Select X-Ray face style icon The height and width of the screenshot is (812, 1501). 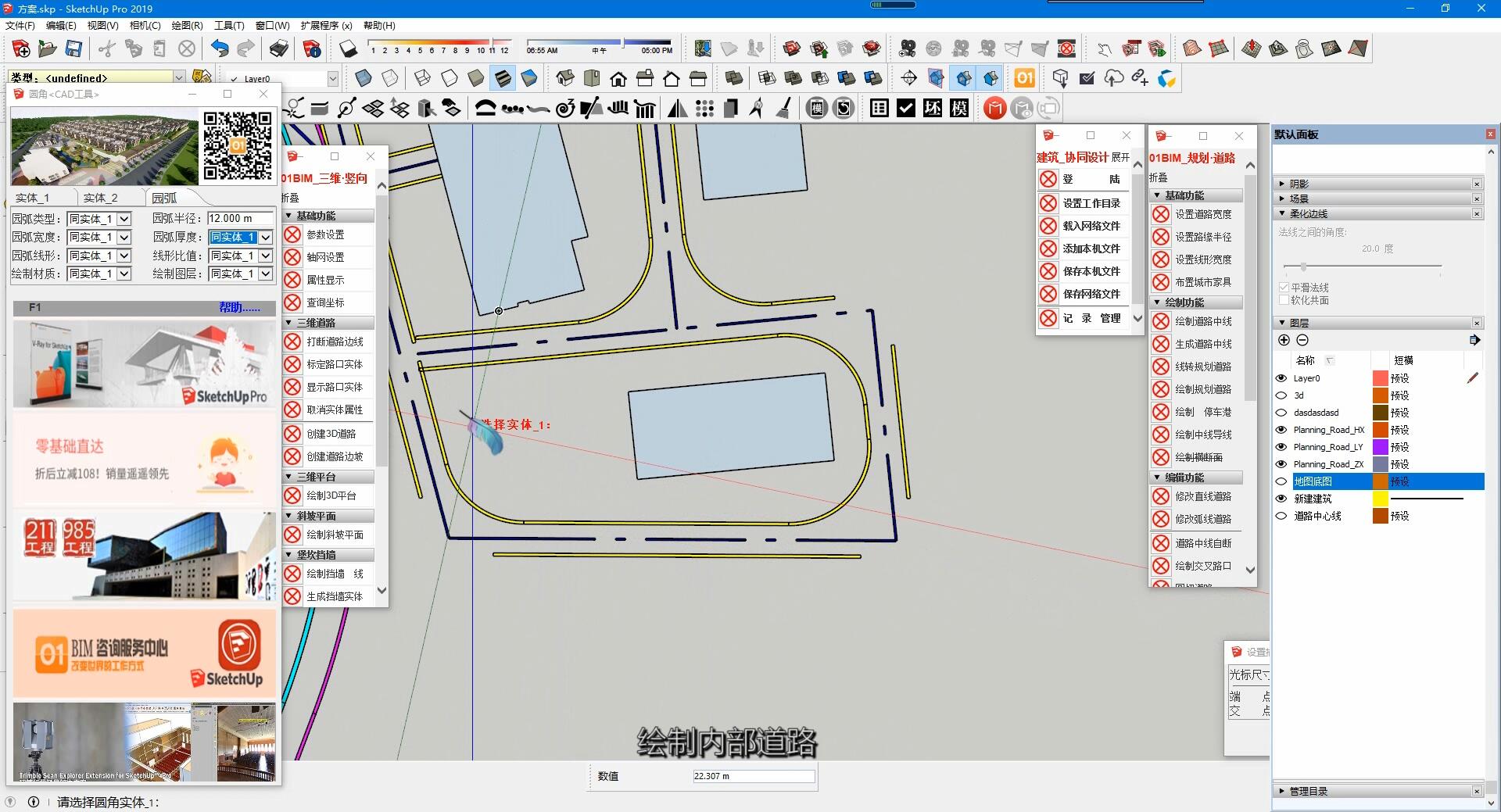364,78
